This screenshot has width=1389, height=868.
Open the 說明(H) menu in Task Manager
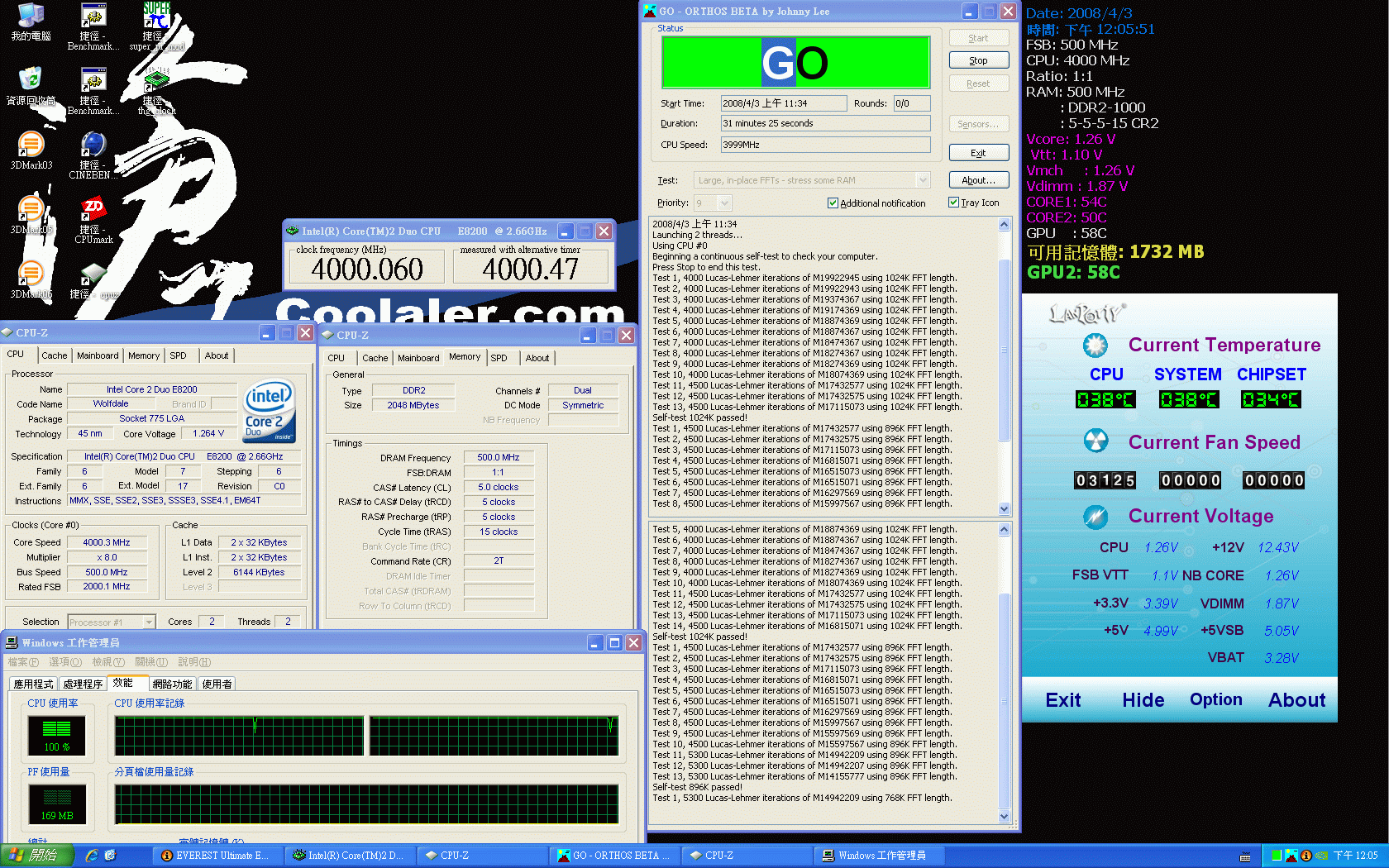point(194,662)
